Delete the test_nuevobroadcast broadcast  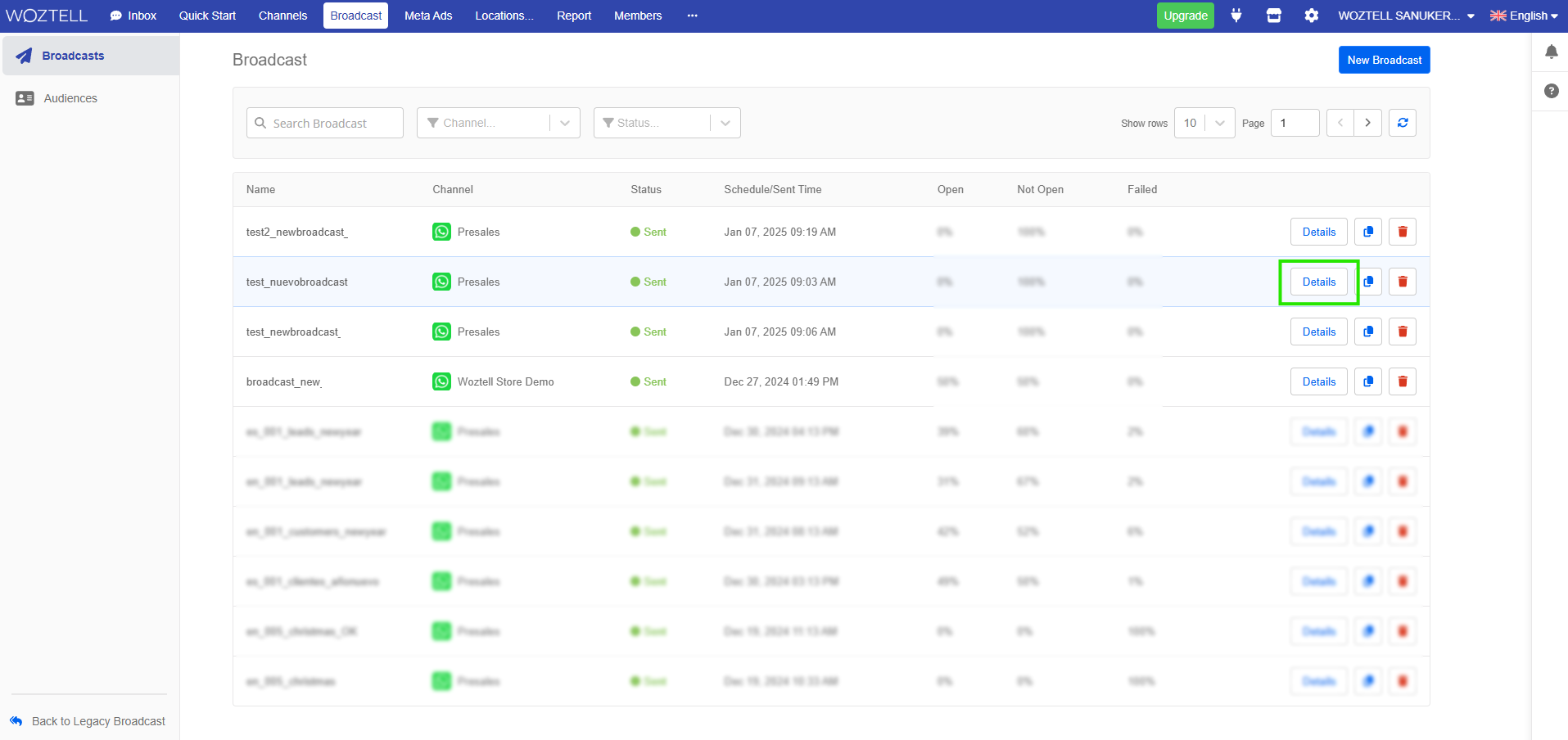click(1402, 282)
